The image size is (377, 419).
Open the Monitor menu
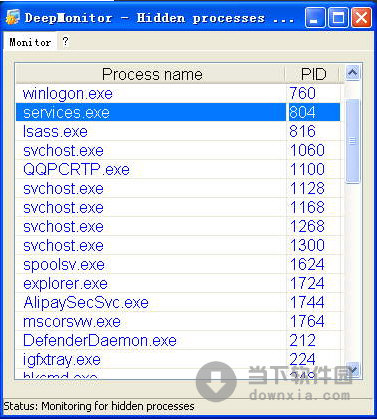(30, 42)
